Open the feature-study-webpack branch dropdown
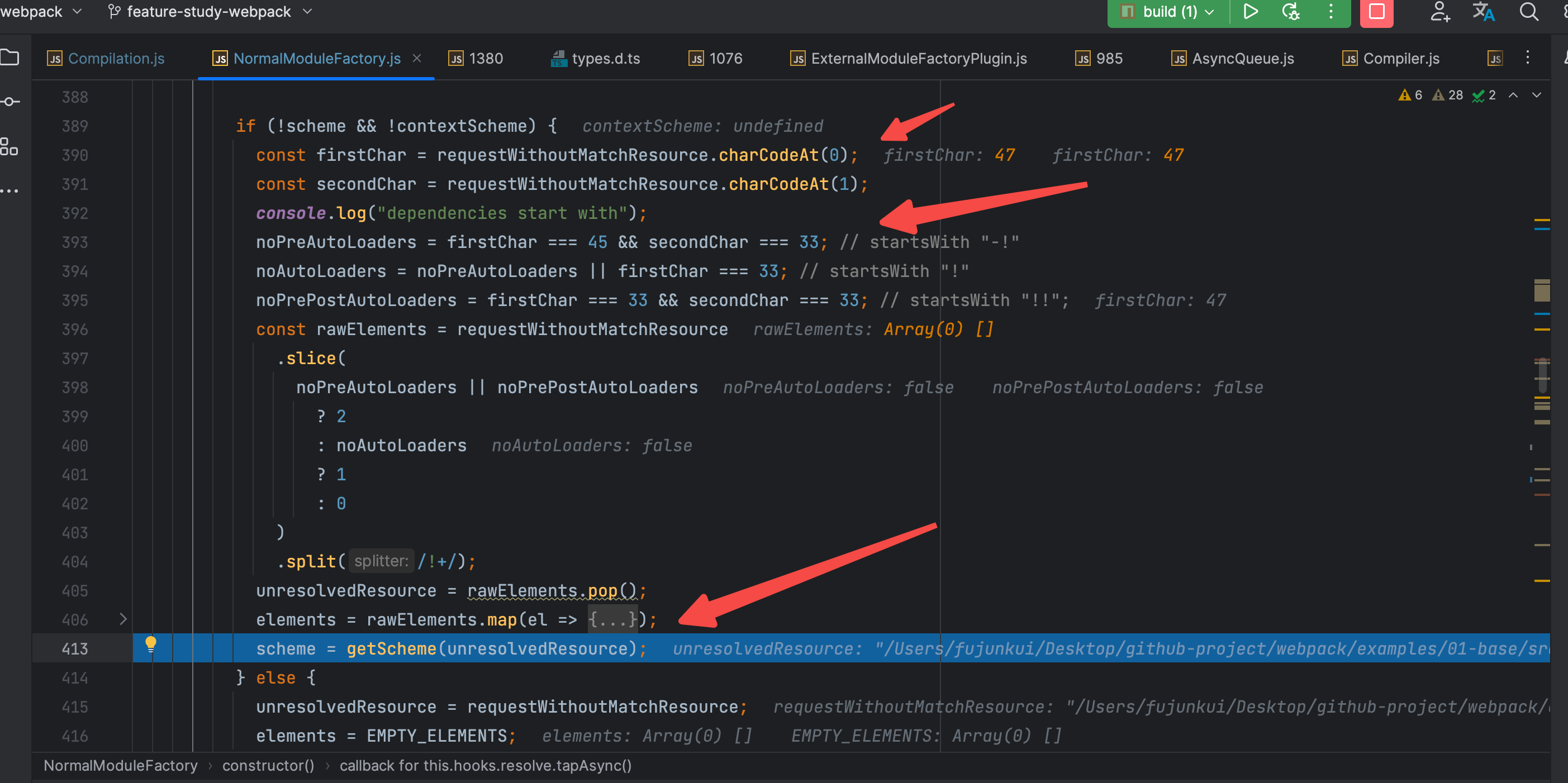The height and width of the screenshot is (783, 1568). pos(210,12)
